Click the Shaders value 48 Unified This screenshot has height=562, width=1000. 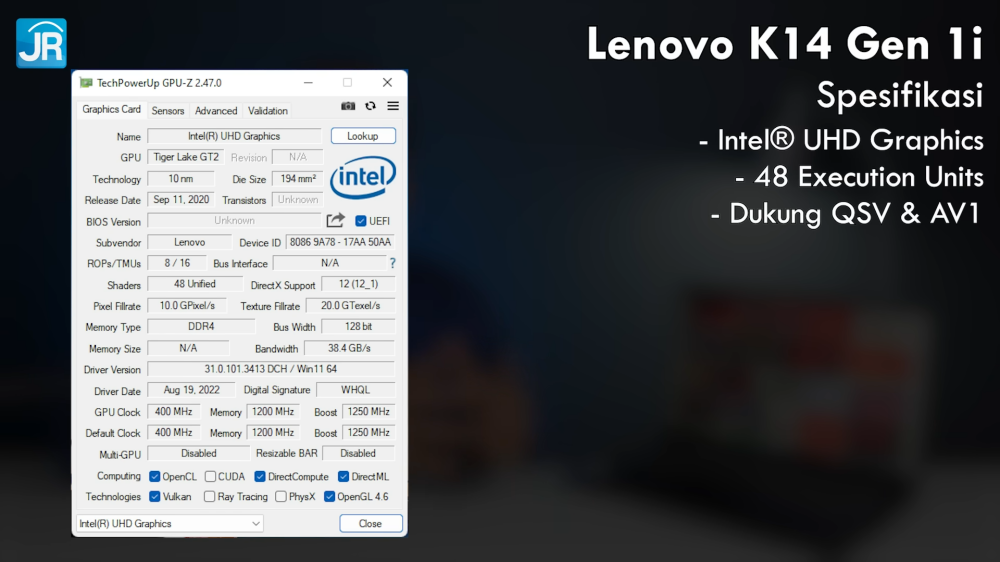195,284
